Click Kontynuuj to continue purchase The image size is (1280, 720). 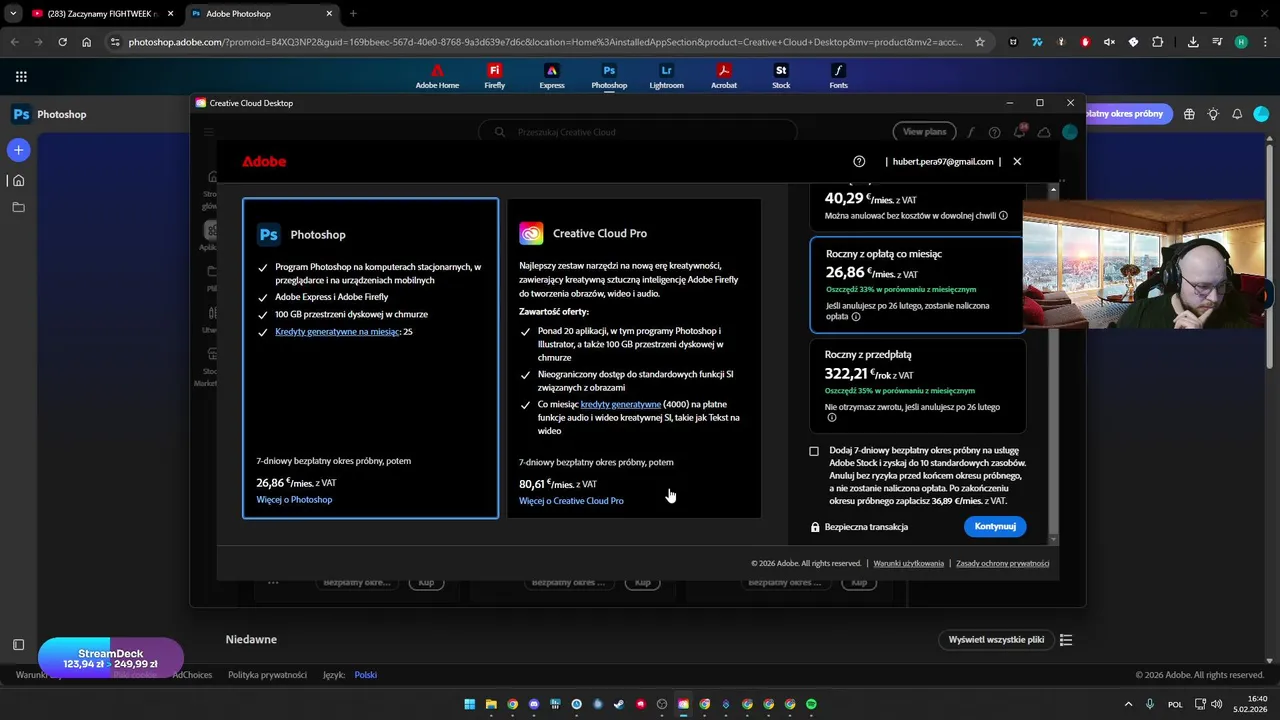pos(995,526)
